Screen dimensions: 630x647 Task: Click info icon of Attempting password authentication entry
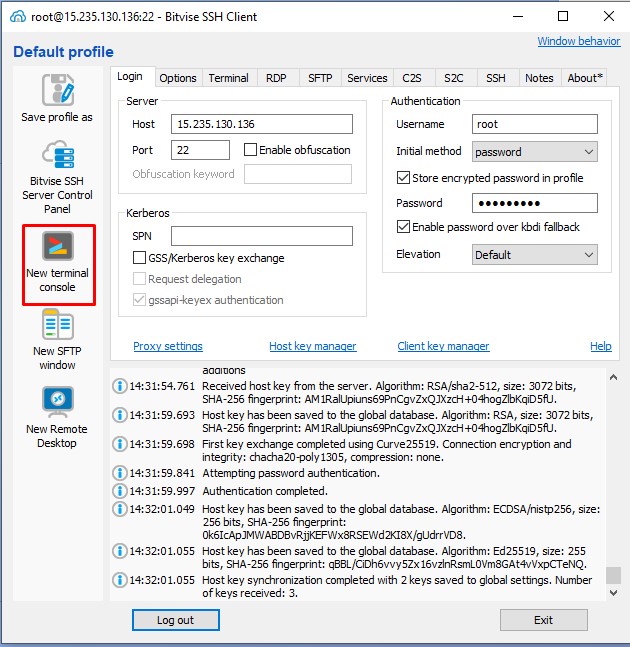(x=120, y=473)
